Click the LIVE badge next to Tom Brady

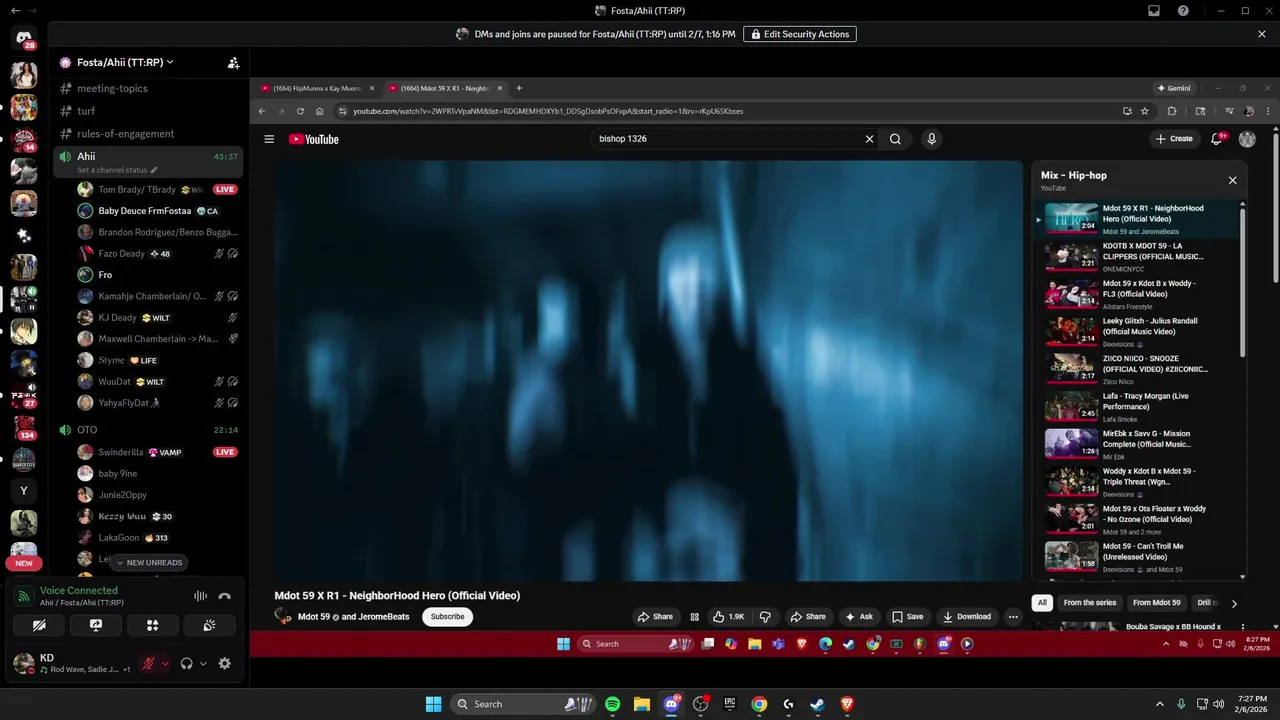point(225,189)
